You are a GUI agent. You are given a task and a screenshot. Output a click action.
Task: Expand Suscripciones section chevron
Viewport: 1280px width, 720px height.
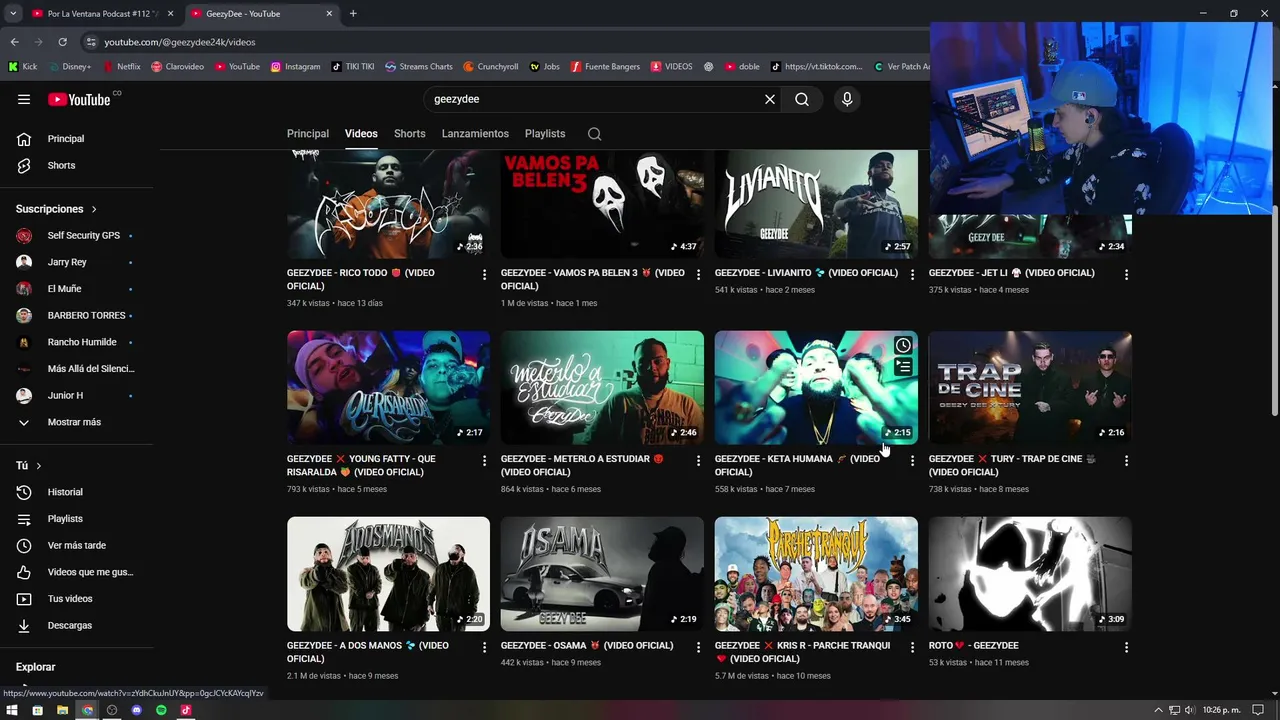[x=94, y=209]
